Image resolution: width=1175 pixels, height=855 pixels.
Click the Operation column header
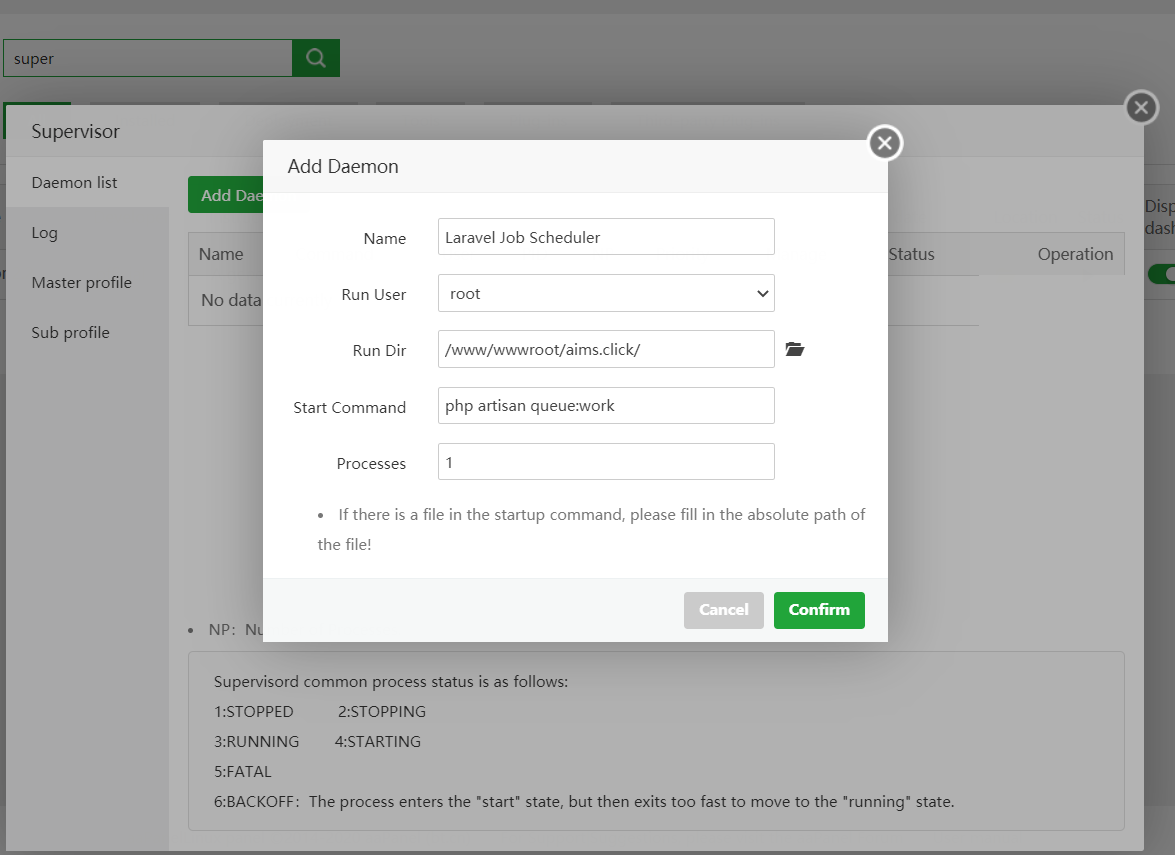[1075, 254]
